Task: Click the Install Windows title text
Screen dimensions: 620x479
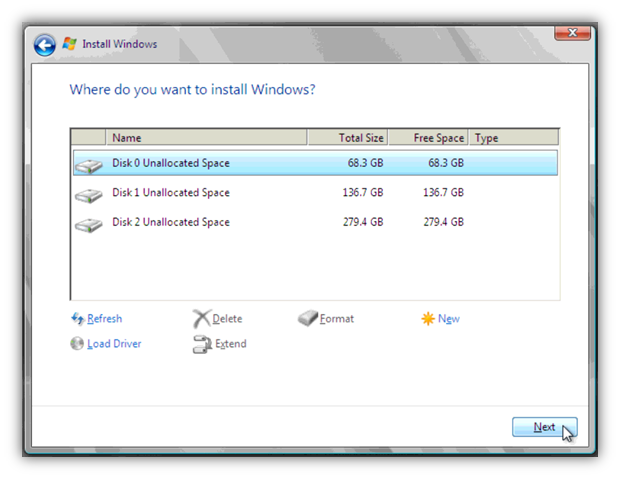Action: point(119,44)
